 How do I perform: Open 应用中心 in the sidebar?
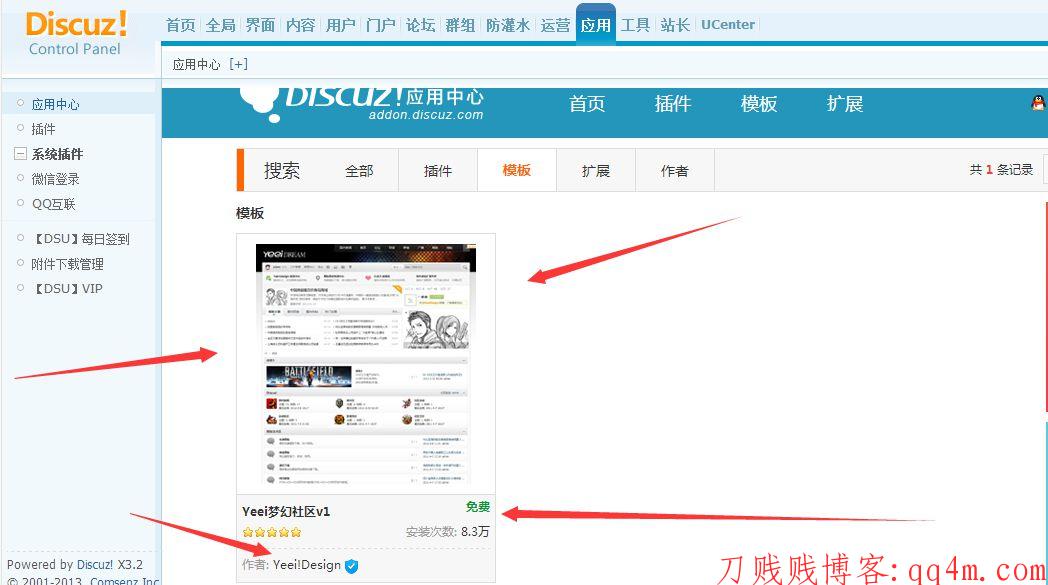[x=55, y=104]
